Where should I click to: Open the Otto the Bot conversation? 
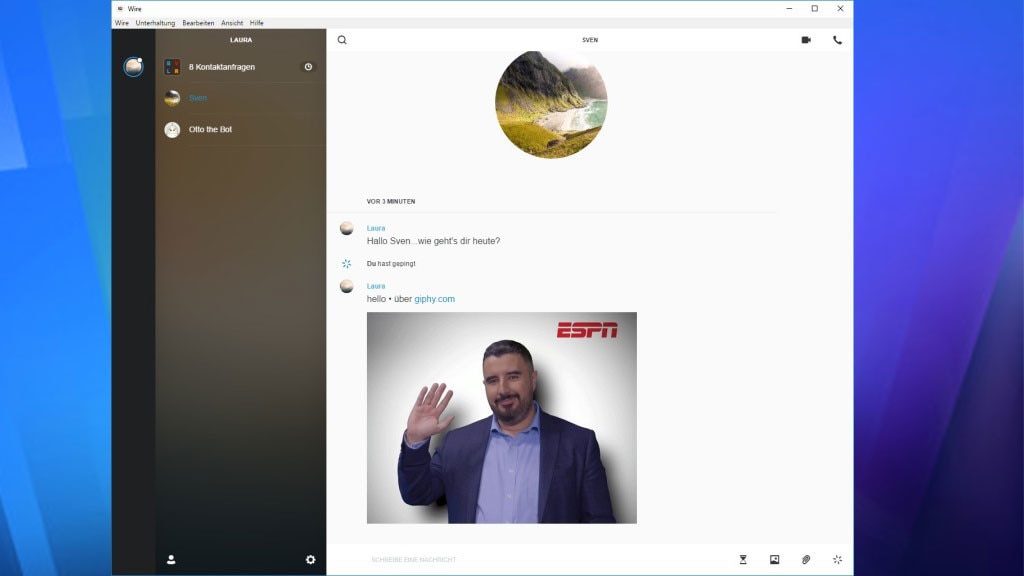pyautogui.click(x=210, y=129)
